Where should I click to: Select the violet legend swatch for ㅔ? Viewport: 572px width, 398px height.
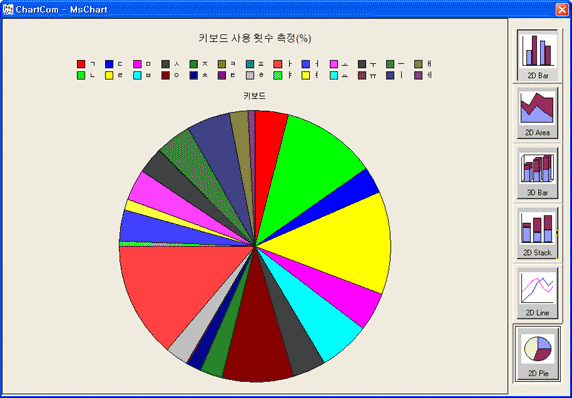(x=418, y=76)
